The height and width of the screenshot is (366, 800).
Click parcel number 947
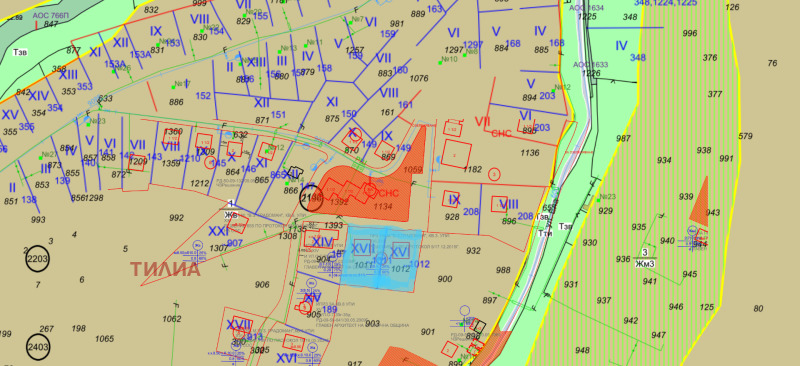pos(659,335)
